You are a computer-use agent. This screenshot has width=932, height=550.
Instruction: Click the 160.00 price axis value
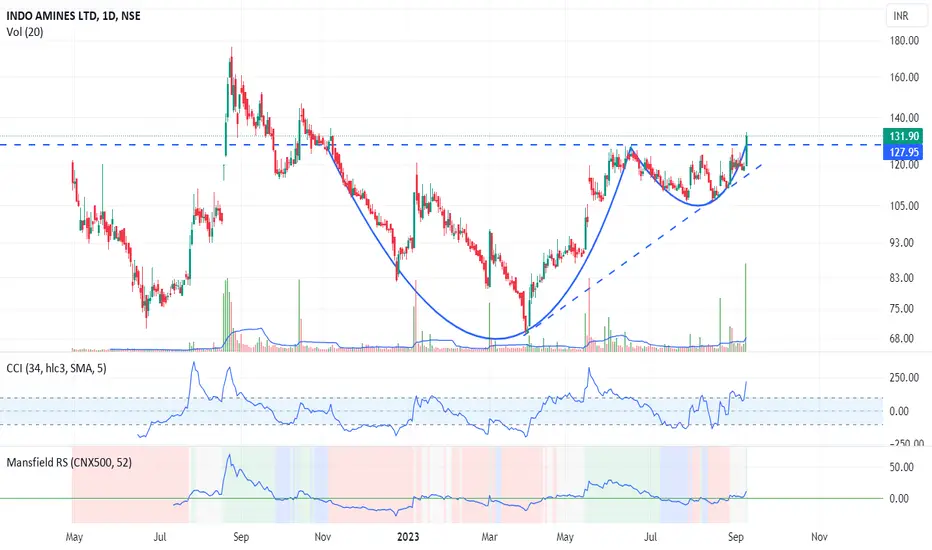tap(904, 77)
